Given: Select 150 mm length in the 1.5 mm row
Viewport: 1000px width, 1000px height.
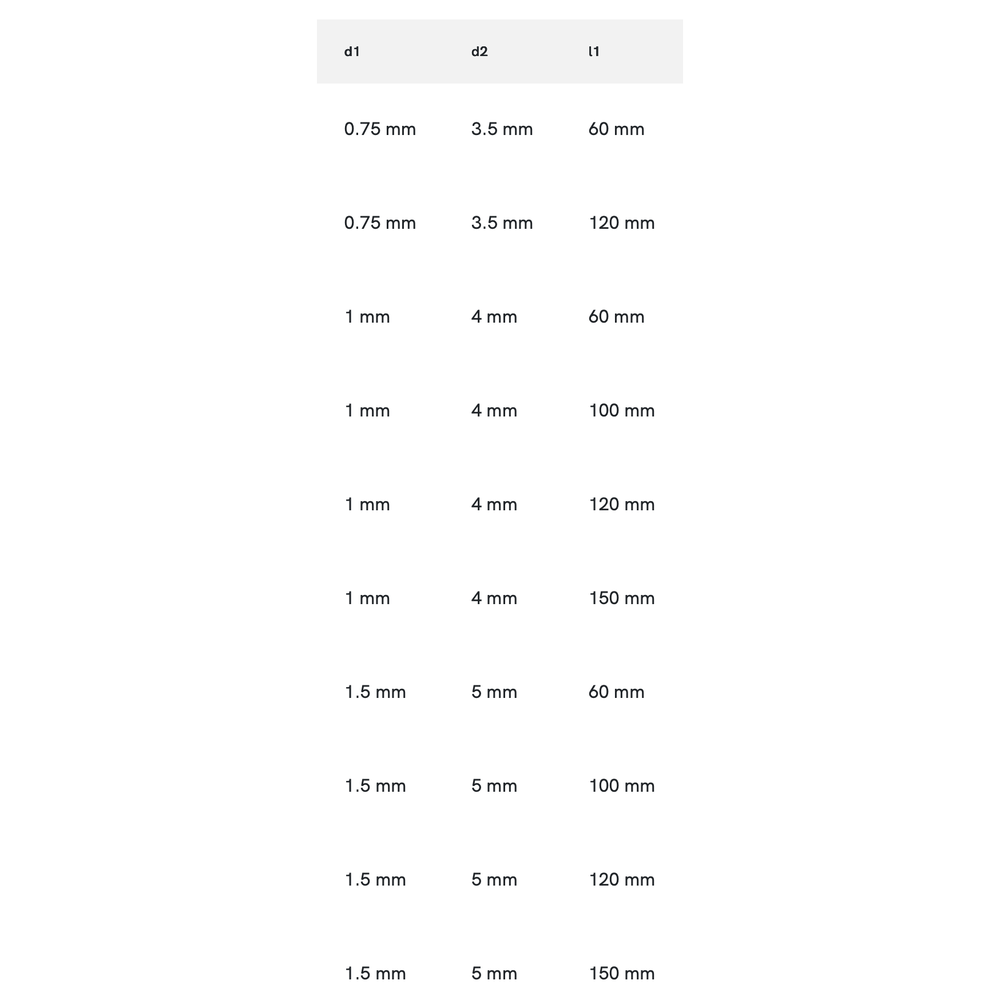Looking at the screenshot, I should pyautogui.click(x=621, y=974).
